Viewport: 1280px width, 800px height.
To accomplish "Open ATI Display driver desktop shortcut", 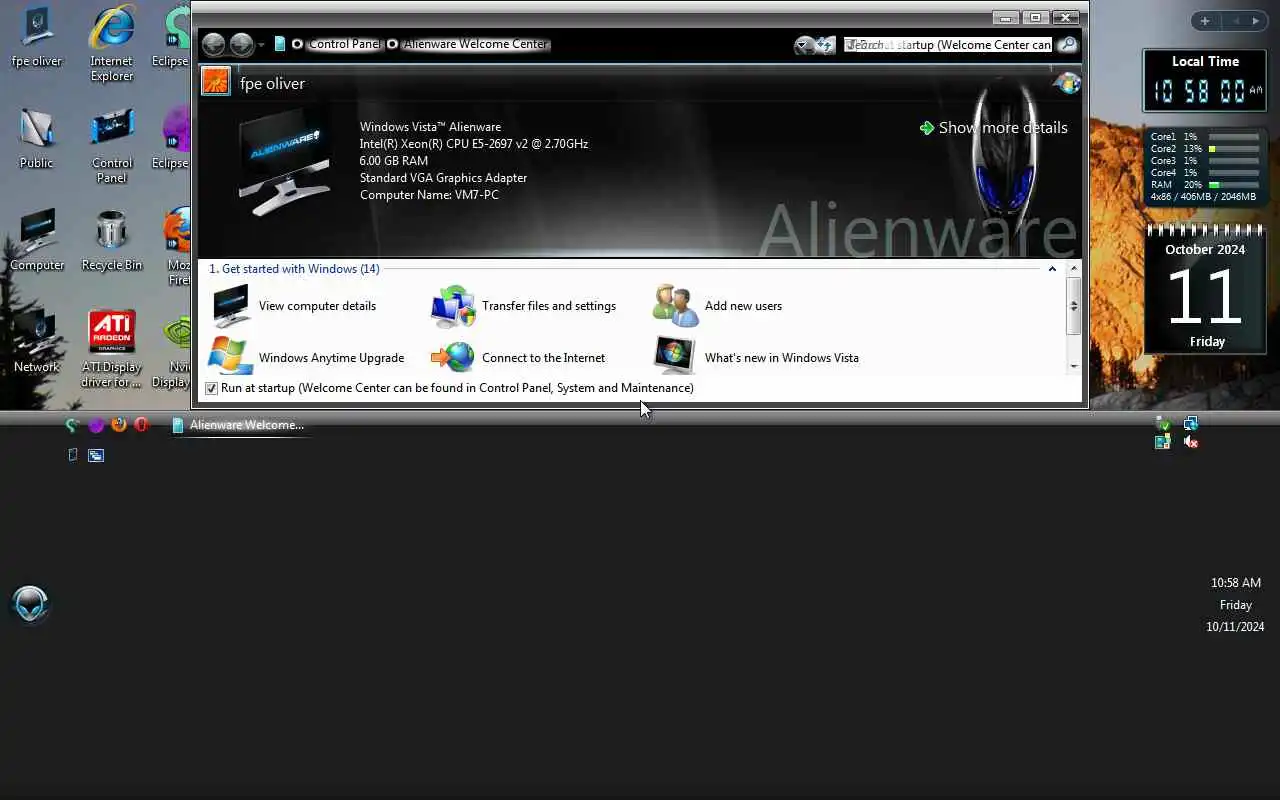I will [x=112, y=349].
